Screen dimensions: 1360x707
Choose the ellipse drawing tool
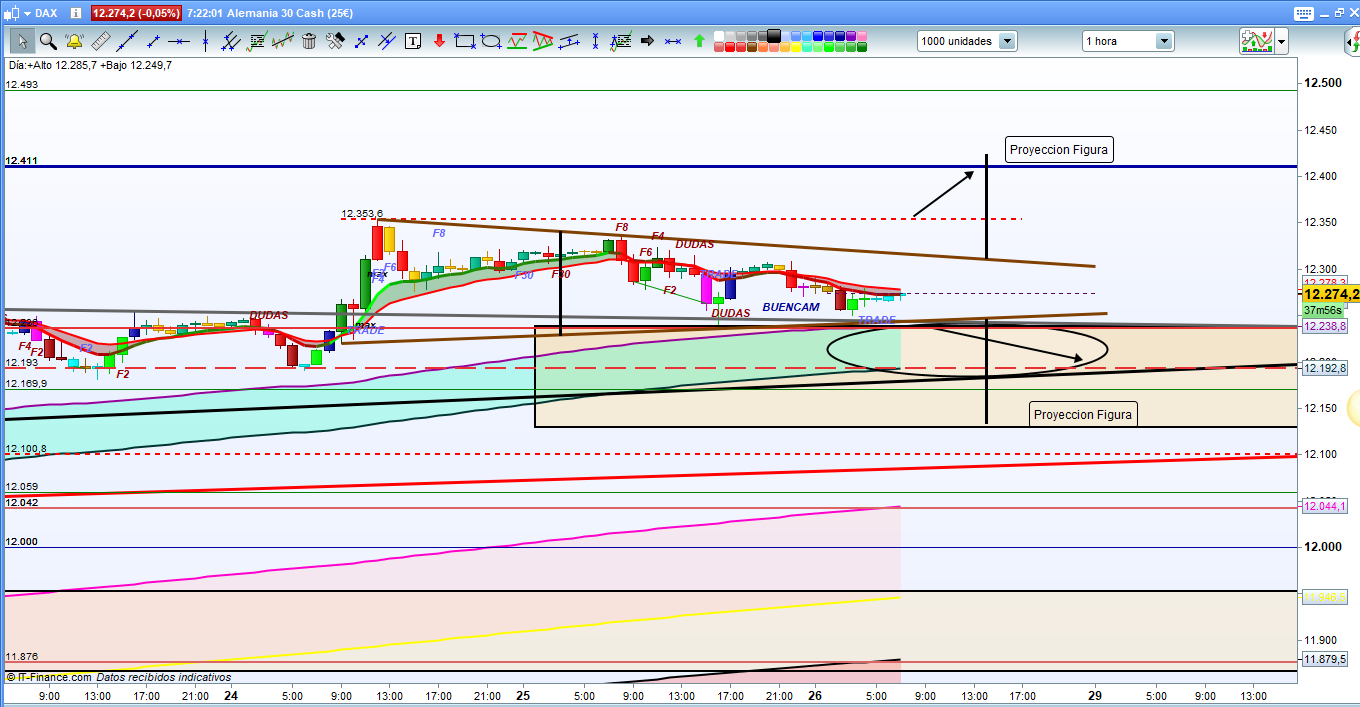pyautogui.click(x=491, y=41)
